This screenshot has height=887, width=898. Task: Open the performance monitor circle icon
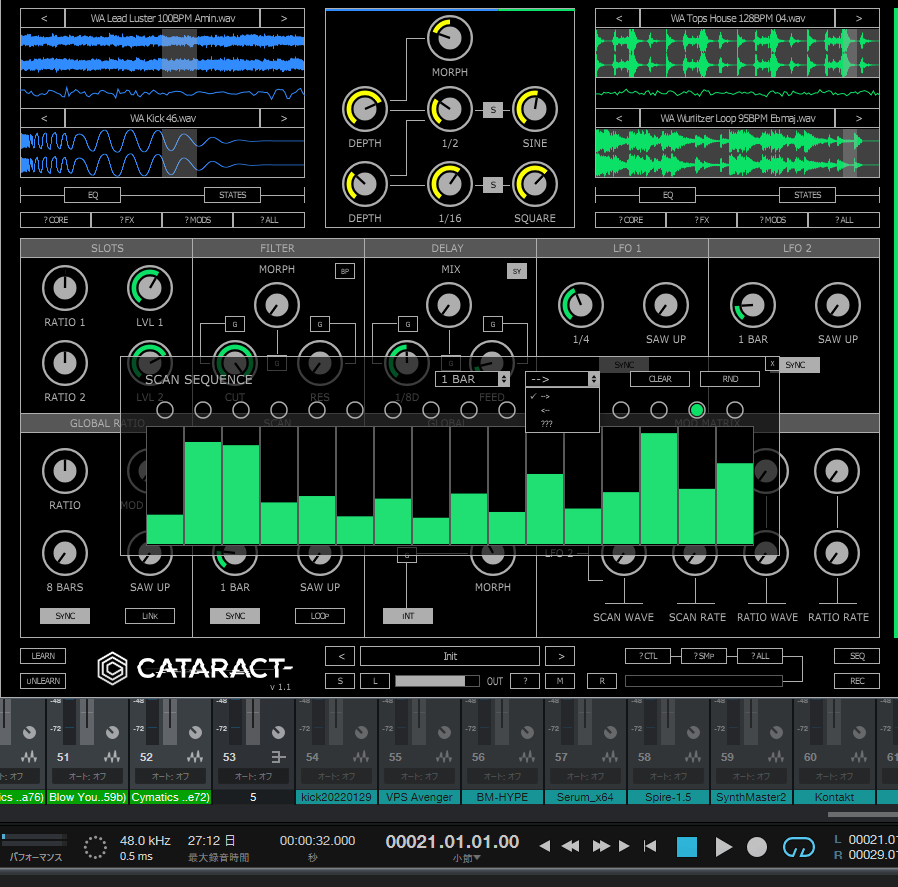[95, 847]
